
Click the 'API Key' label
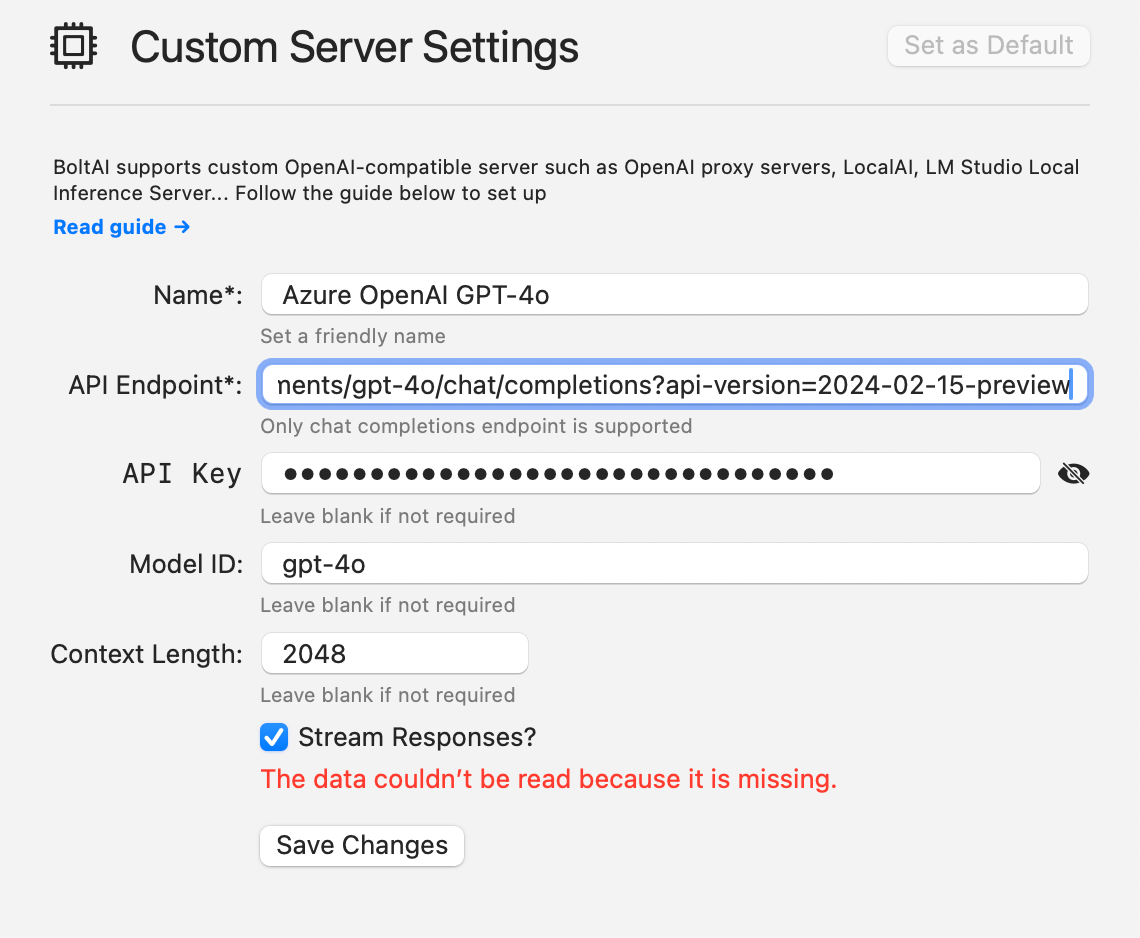coord(182,473)
